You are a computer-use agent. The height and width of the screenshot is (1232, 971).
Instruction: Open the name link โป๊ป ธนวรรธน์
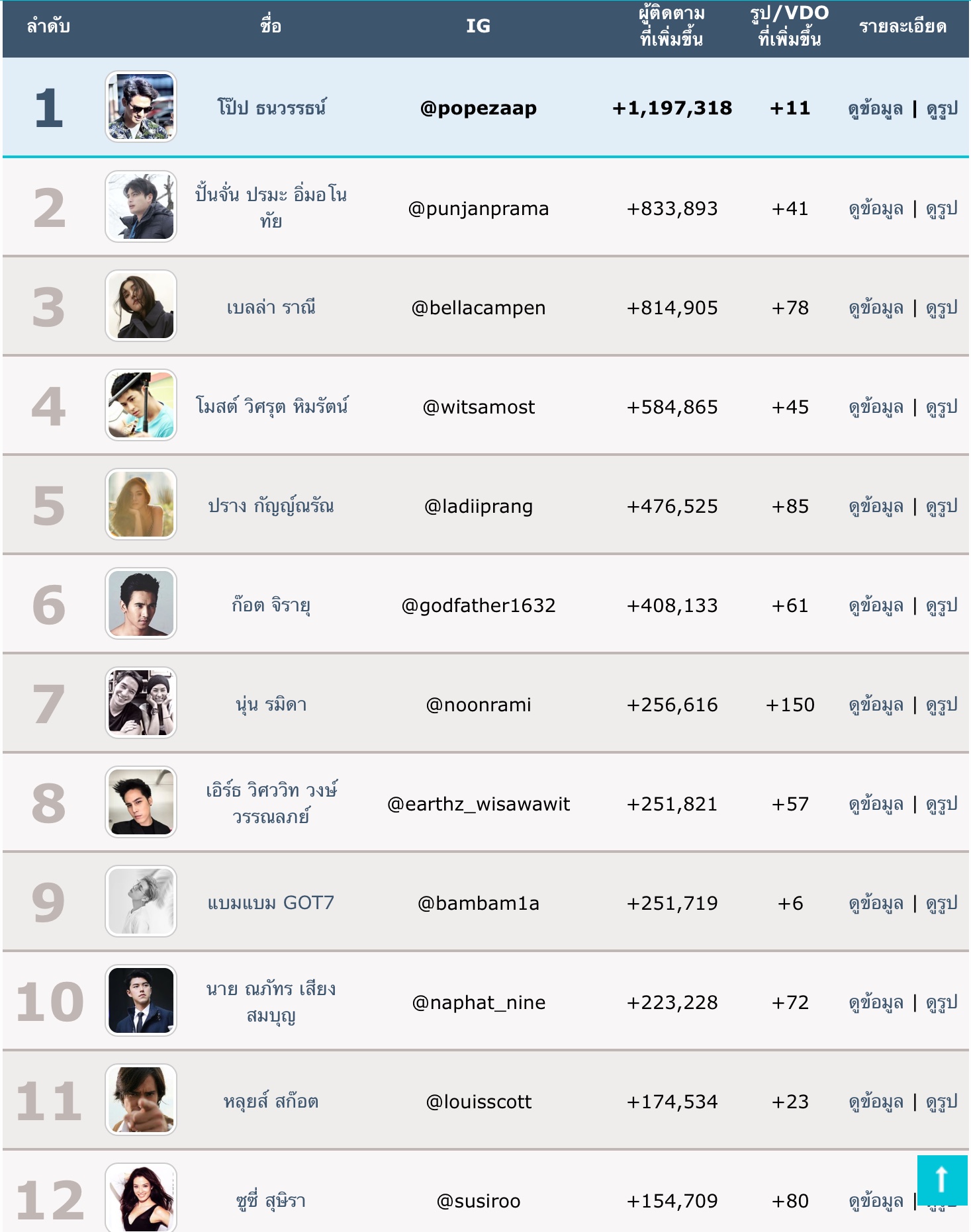coord(271,108)
